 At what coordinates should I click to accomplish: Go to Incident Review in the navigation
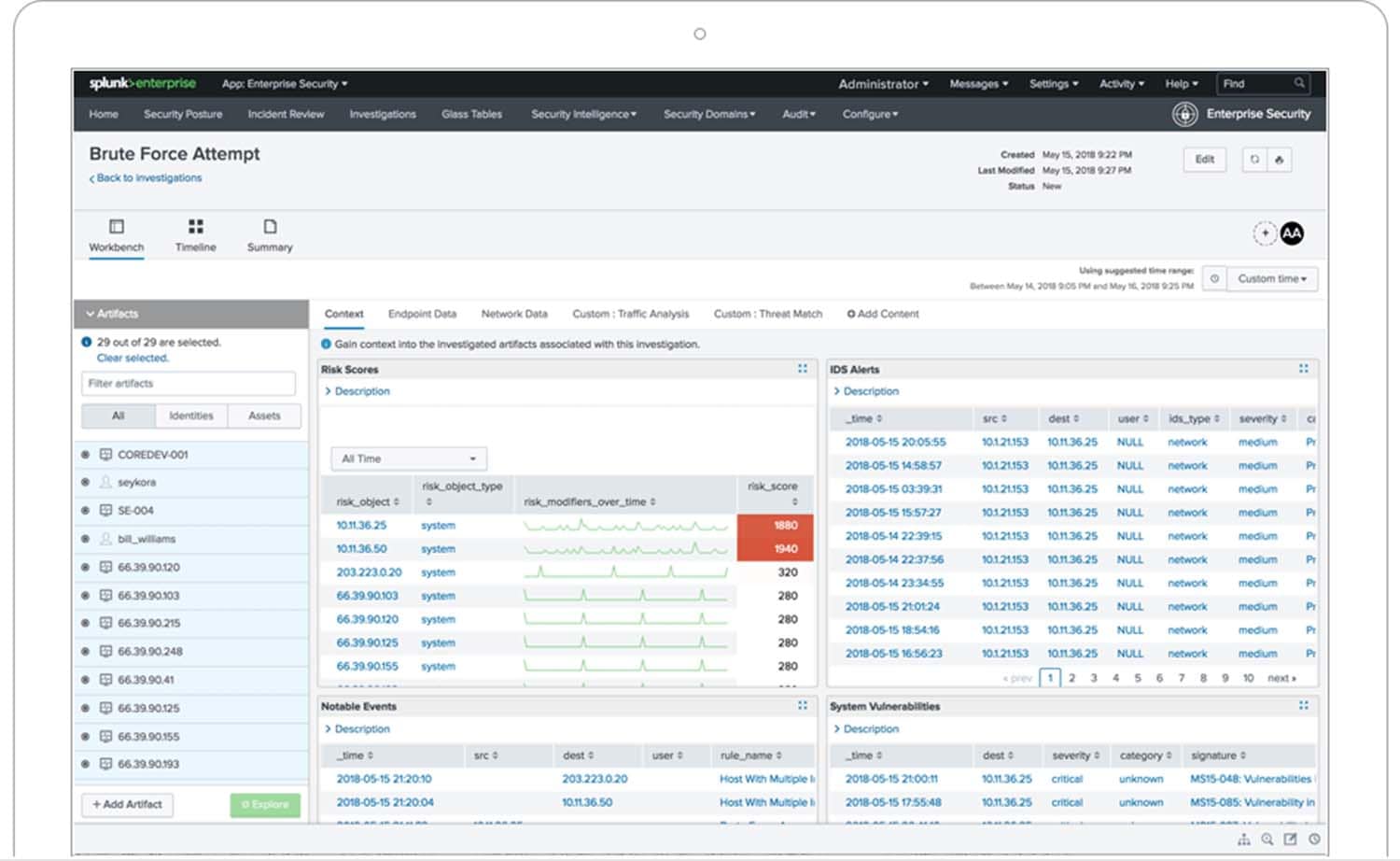(286, 114)
